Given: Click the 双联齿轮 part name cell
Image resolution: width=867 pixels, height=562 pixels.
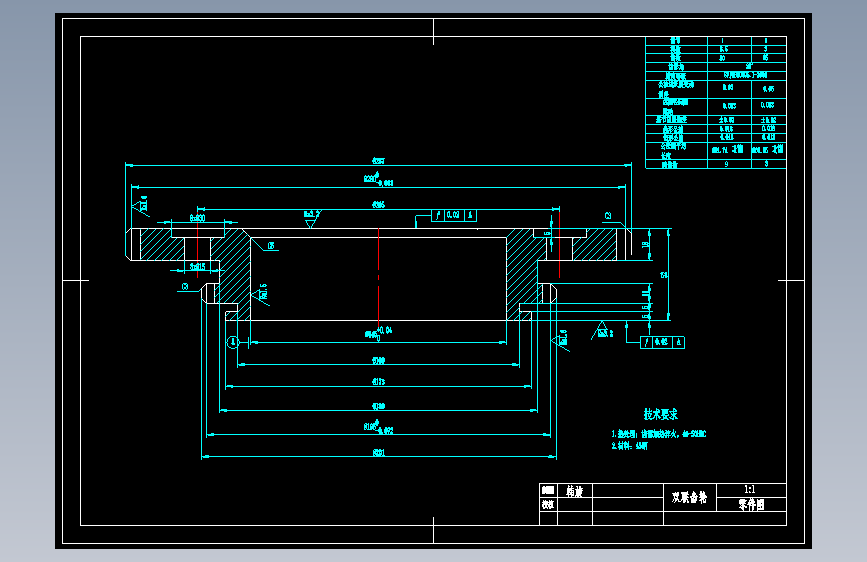Looking at the screenshot, I should click(690, 497).
